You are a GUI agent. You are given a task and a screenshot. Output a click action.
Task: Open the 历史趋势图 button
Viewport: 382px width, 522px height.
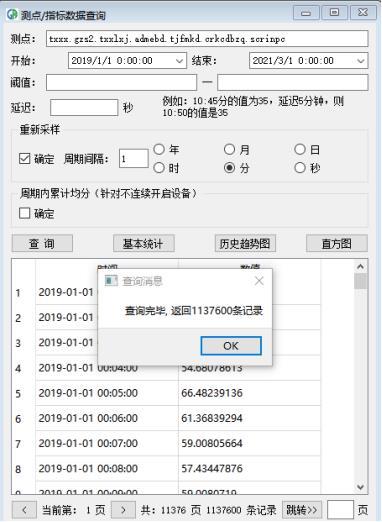(x=245, y=243)
